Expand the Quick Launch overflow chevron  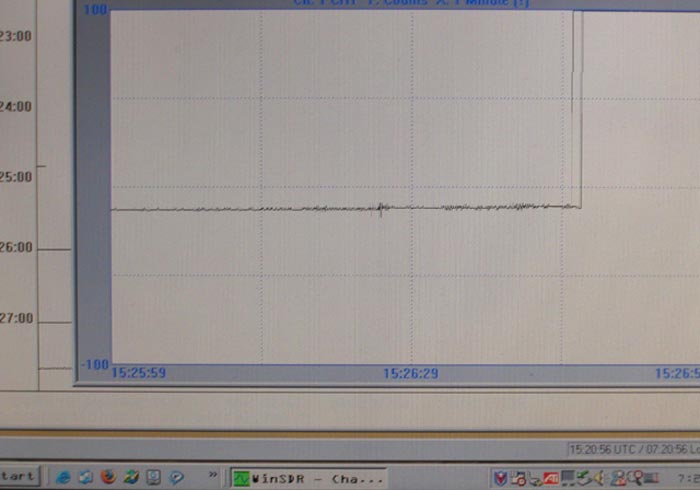coord(213,474)
